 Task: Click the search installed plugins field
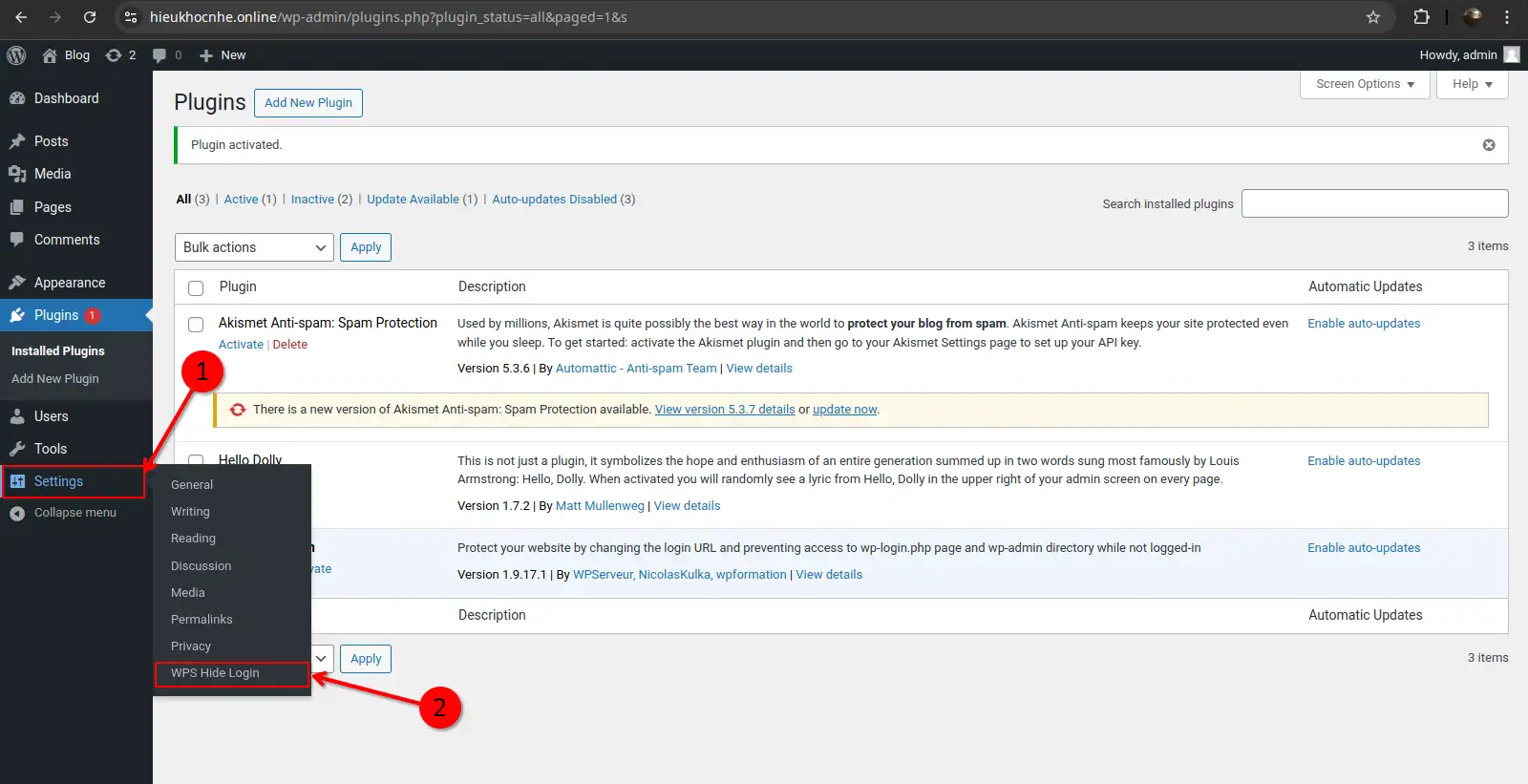pyautogui.click(x=1375, y=203)
